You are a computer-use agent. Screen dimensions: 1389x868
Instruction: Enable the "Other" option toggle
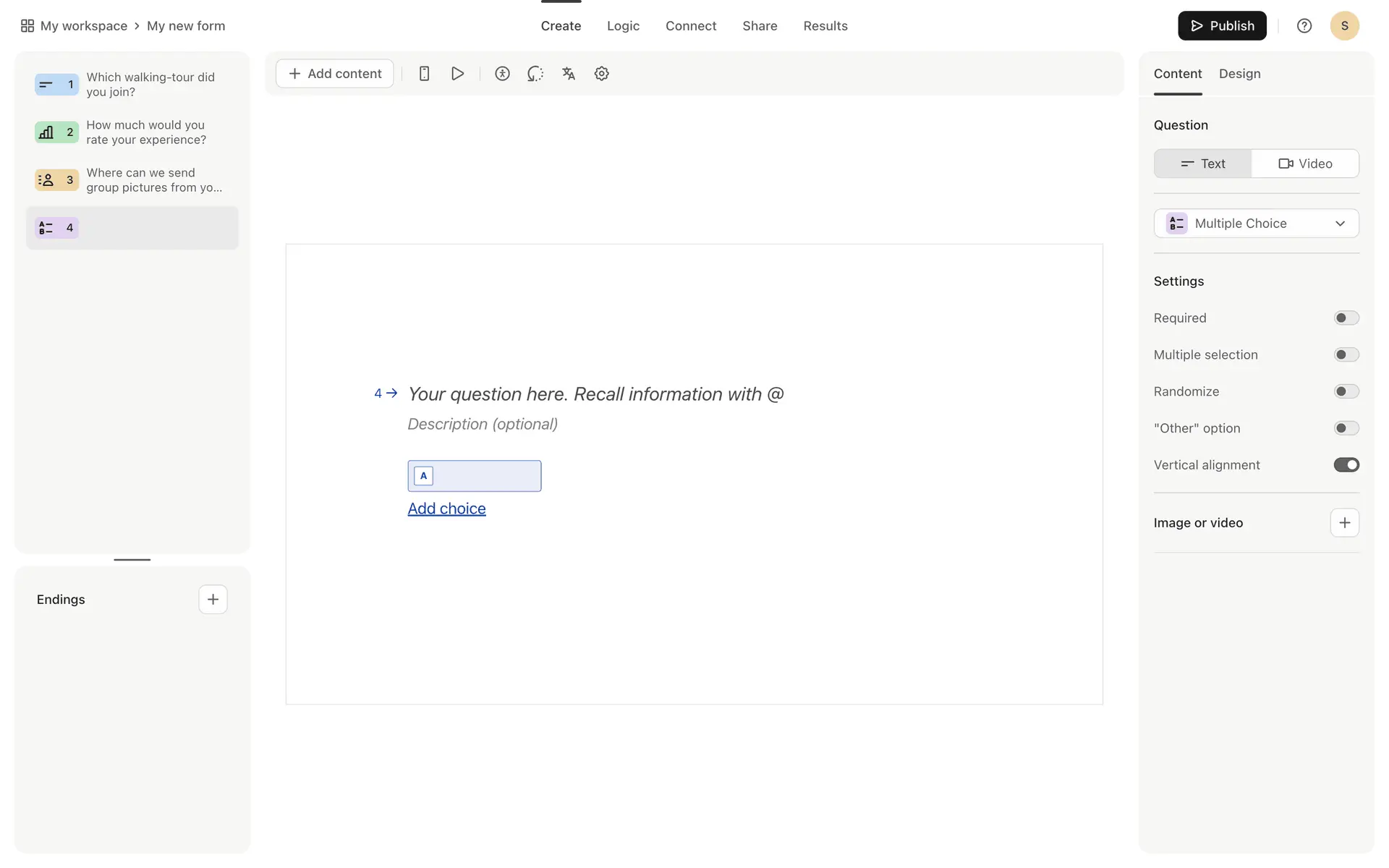point(1346,428)
